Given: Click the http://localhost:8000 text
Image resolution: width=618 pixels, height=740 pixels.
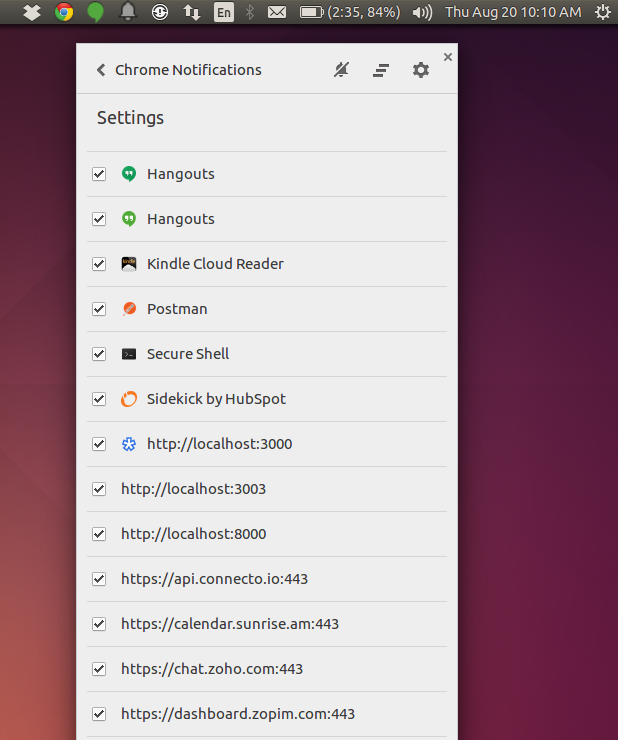Looking at the screenshot, I should (x=194, y=534).
